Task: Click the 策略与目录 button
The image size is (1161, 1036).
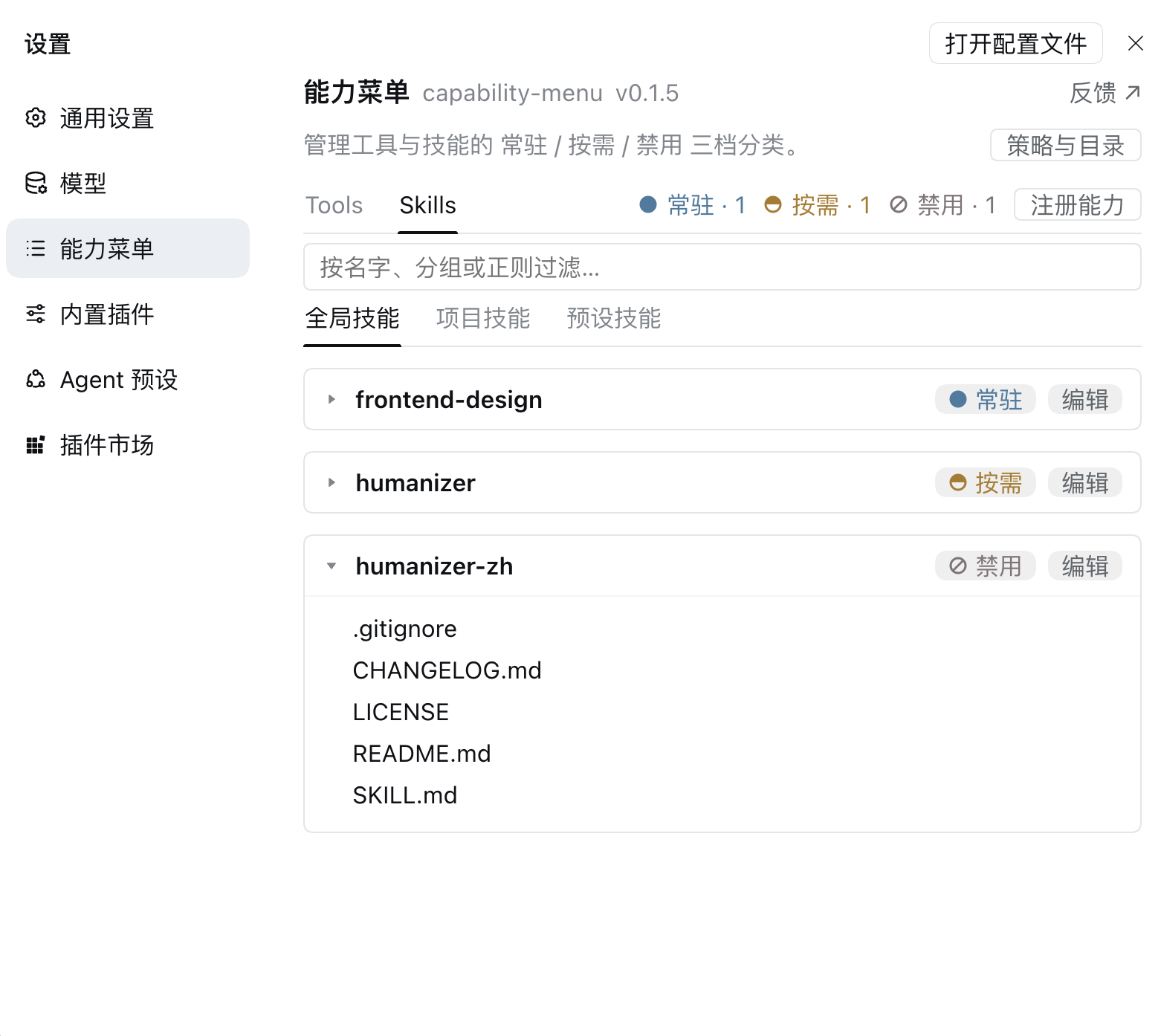Action: point(1066,145)
